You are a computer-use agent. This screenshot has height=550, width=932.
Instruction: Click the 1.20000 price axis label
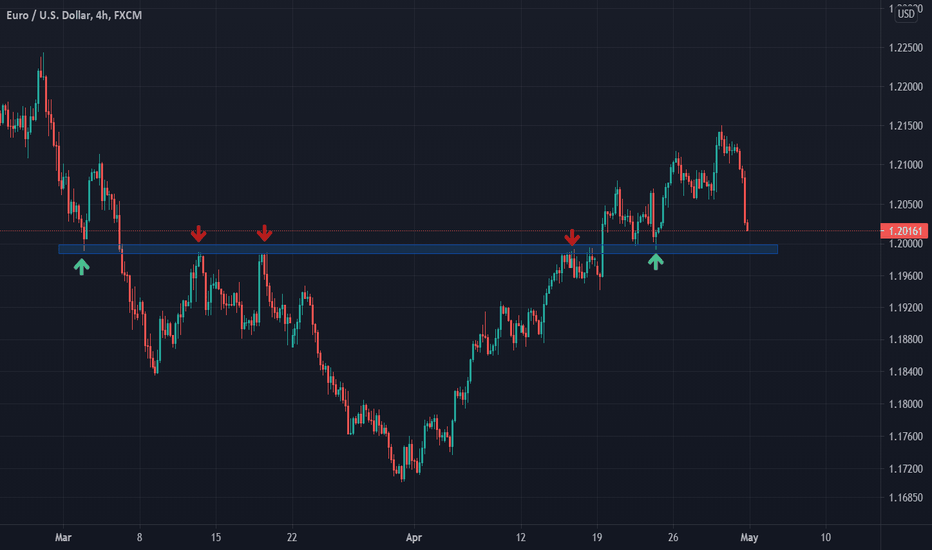pyautogui.click(x=906, y=244)
